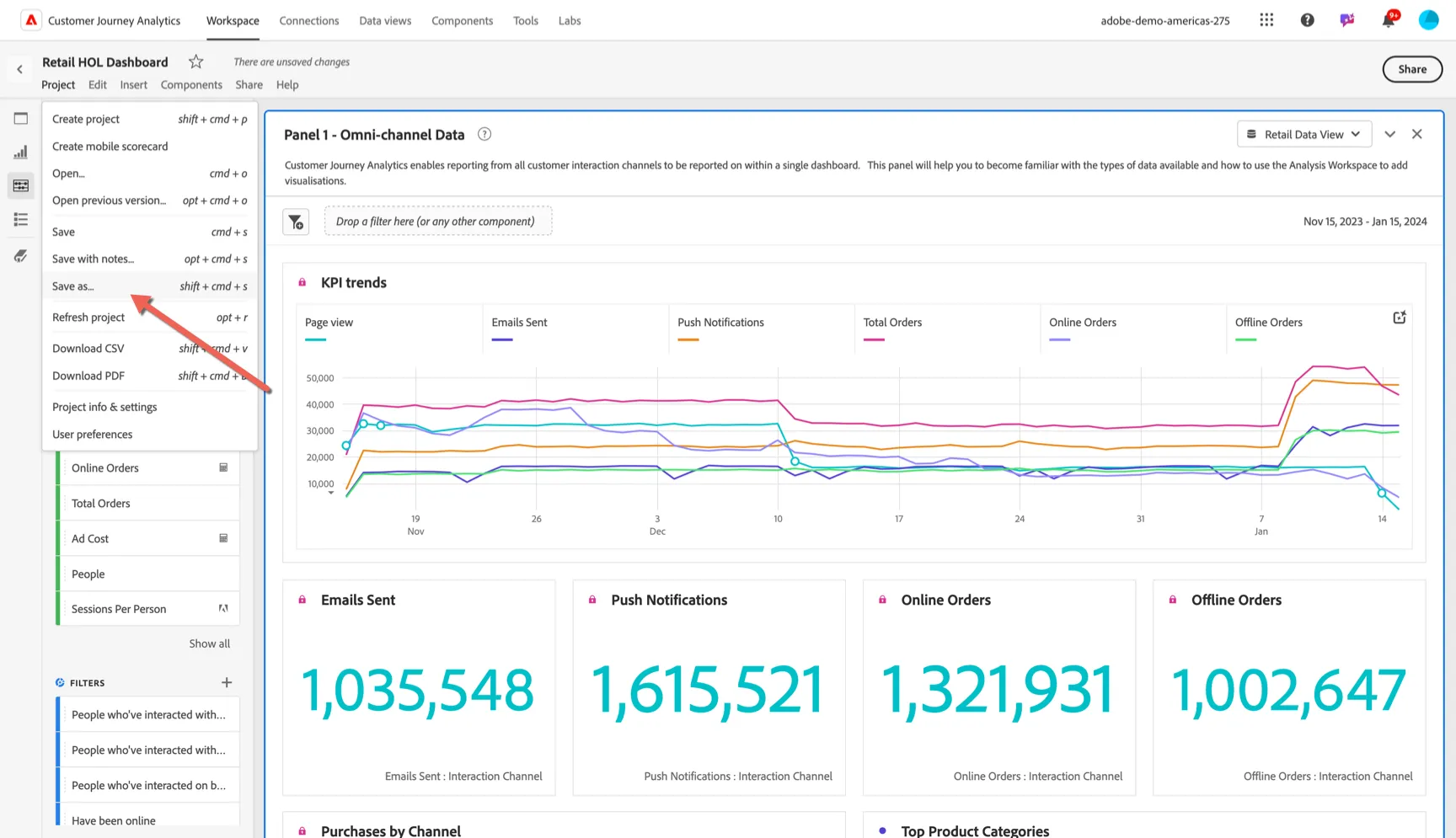
Task: Open the notifications bell icon
Action: point(1389,20)
